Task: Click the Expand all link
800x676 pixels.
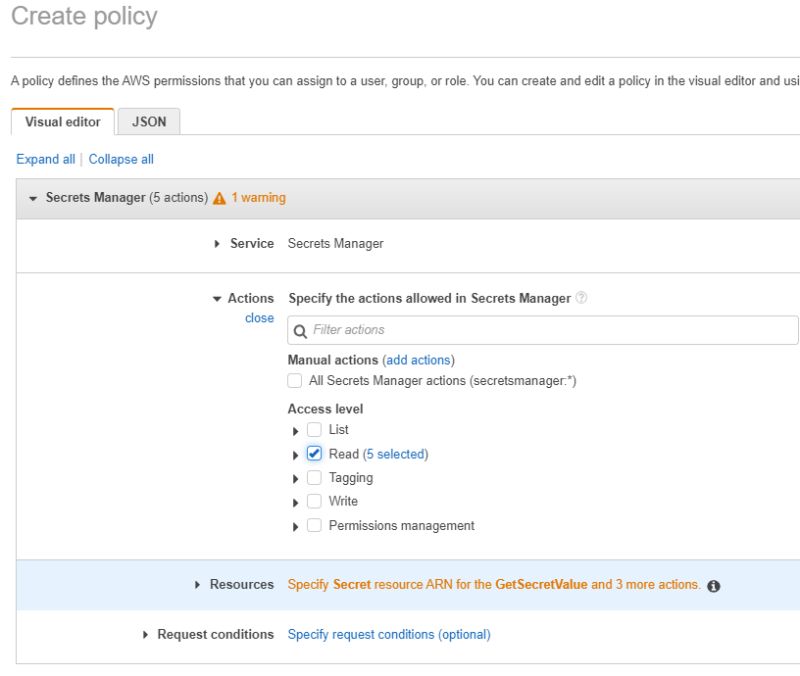Action: point(45,159)
